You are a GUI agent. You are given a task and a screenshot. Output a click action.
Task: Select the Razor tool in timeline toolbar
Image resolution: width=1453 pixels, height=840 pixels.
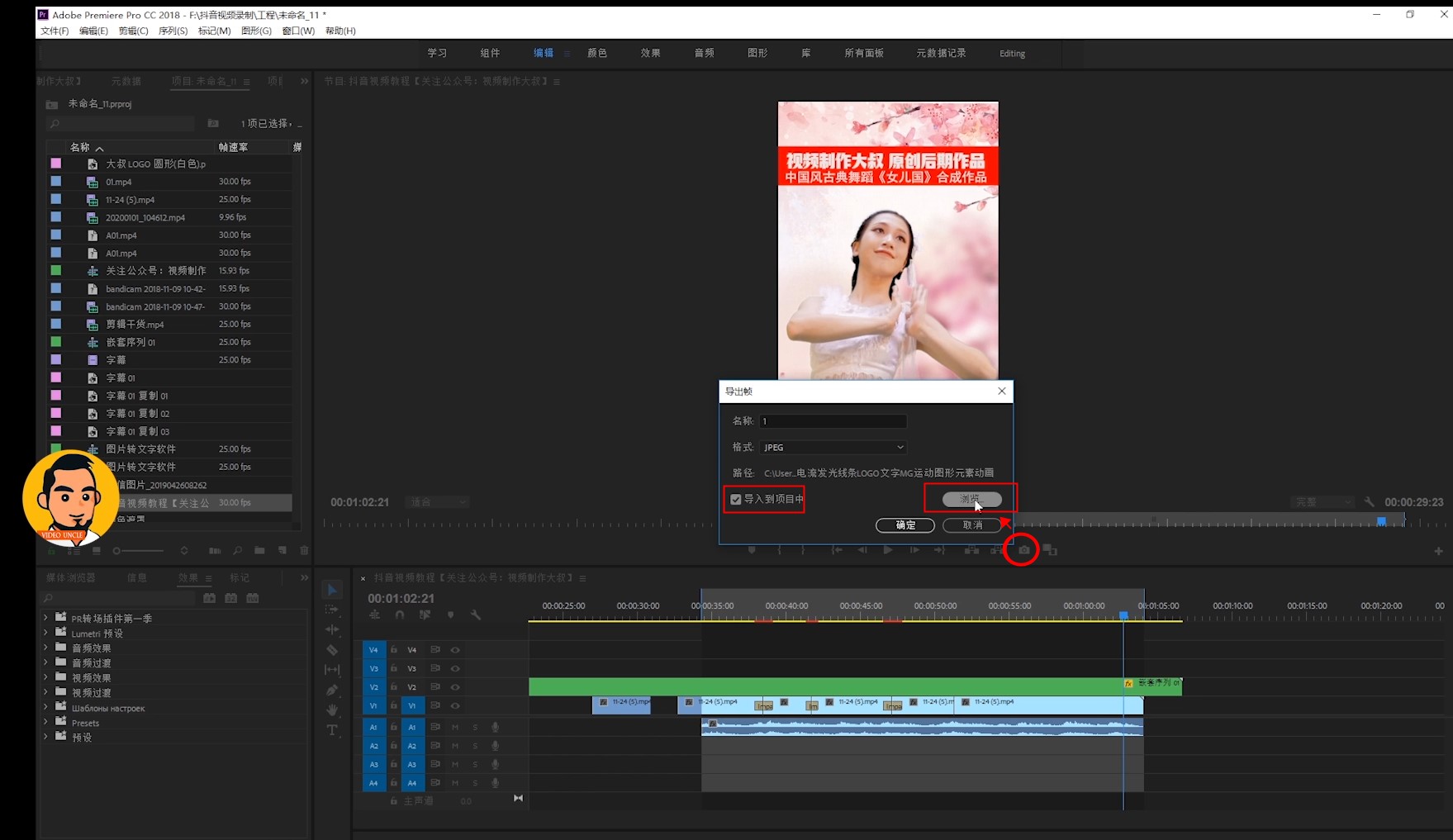[332, 650]
